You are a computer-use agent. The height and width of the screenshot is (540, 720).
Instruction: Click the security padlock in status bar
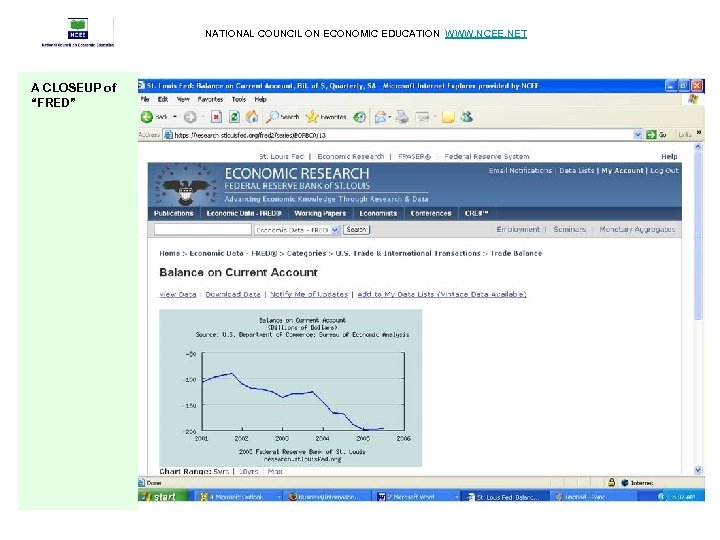[x=611, y=482]
